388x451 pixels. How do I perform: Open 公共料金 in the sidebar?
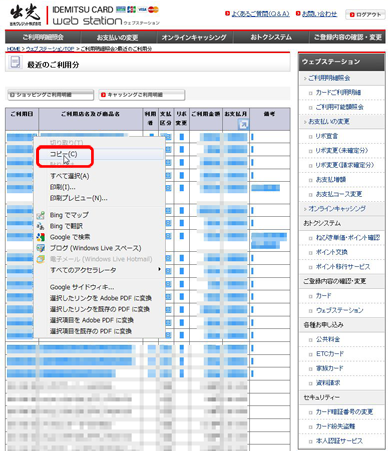pos(328,339)
